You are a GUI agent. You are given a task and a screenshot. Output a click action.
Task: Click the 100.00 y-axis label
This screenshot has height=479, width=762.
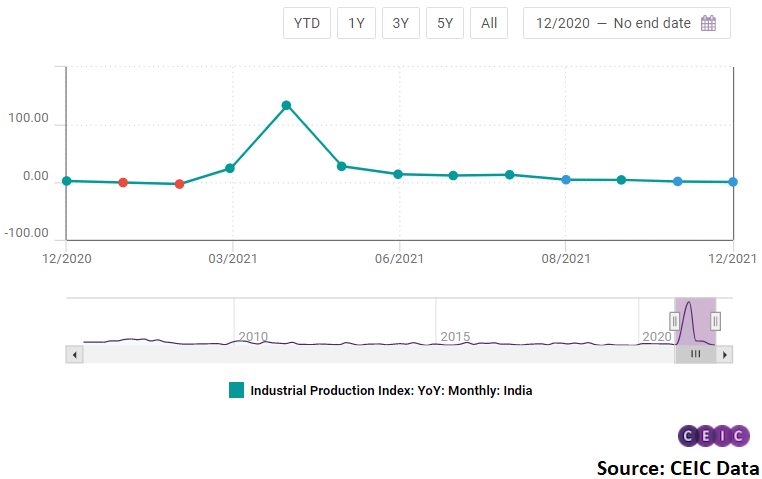28,118
